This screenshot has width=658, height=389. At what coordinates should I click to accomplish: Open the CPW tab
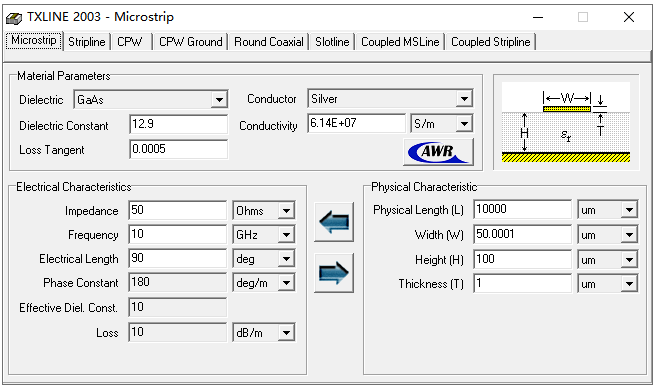pyautogui.click(x=130, y=42)
